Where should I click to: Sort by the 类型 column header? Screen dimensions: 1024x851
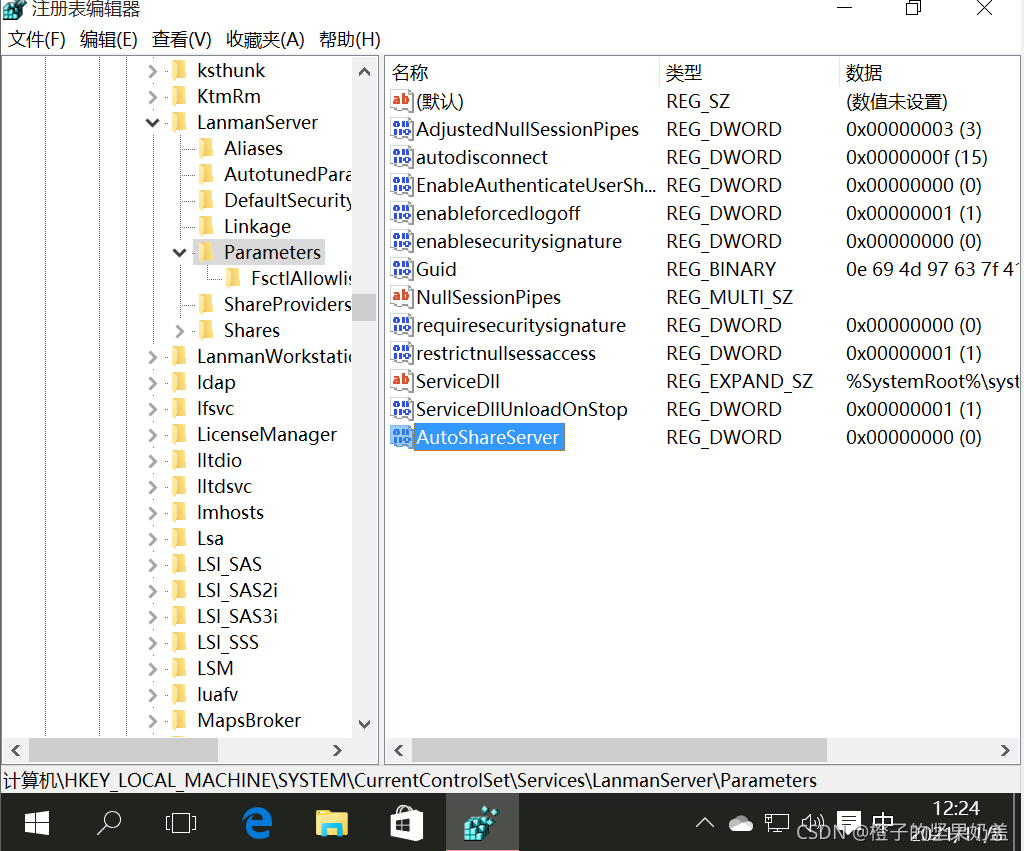pyautogui.click(x=748, y=72)
